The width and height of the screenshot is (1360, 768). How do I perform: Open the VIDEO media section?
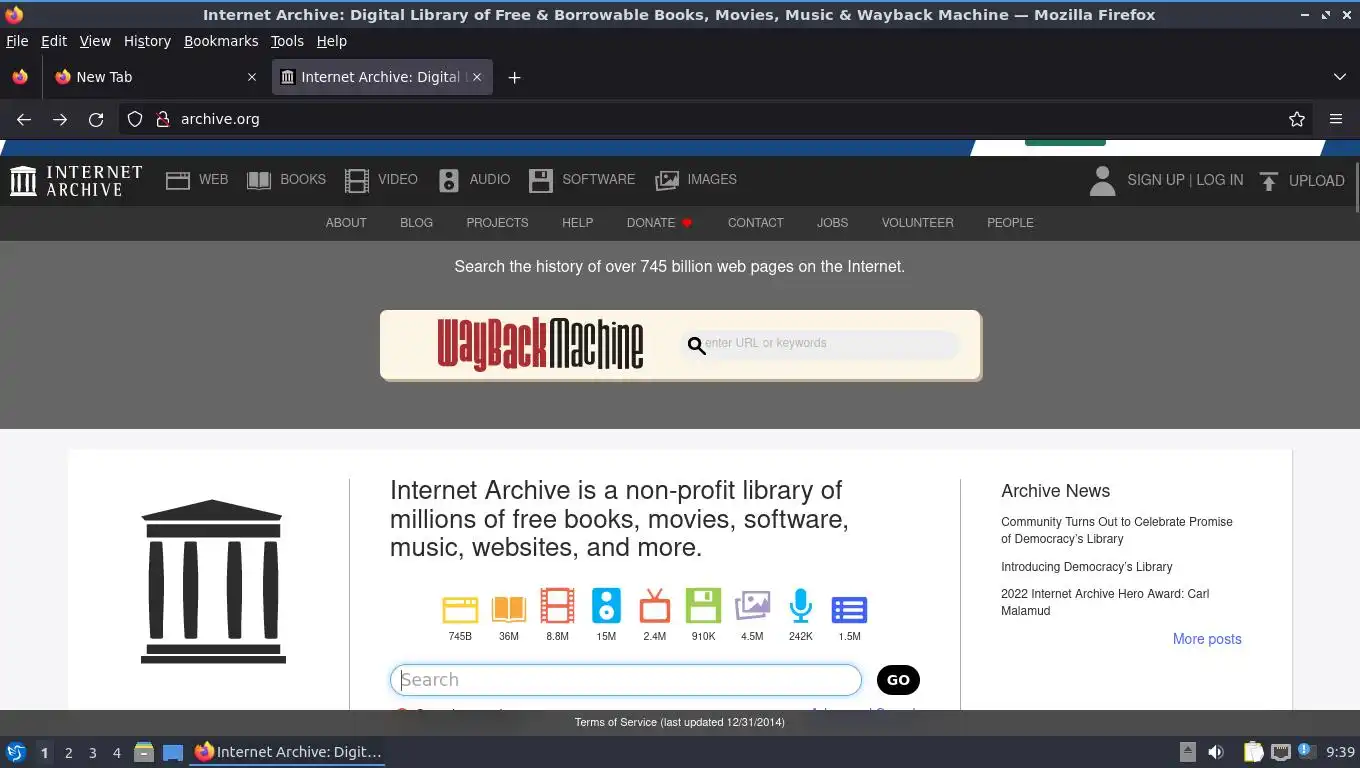(x=381, y=180)
